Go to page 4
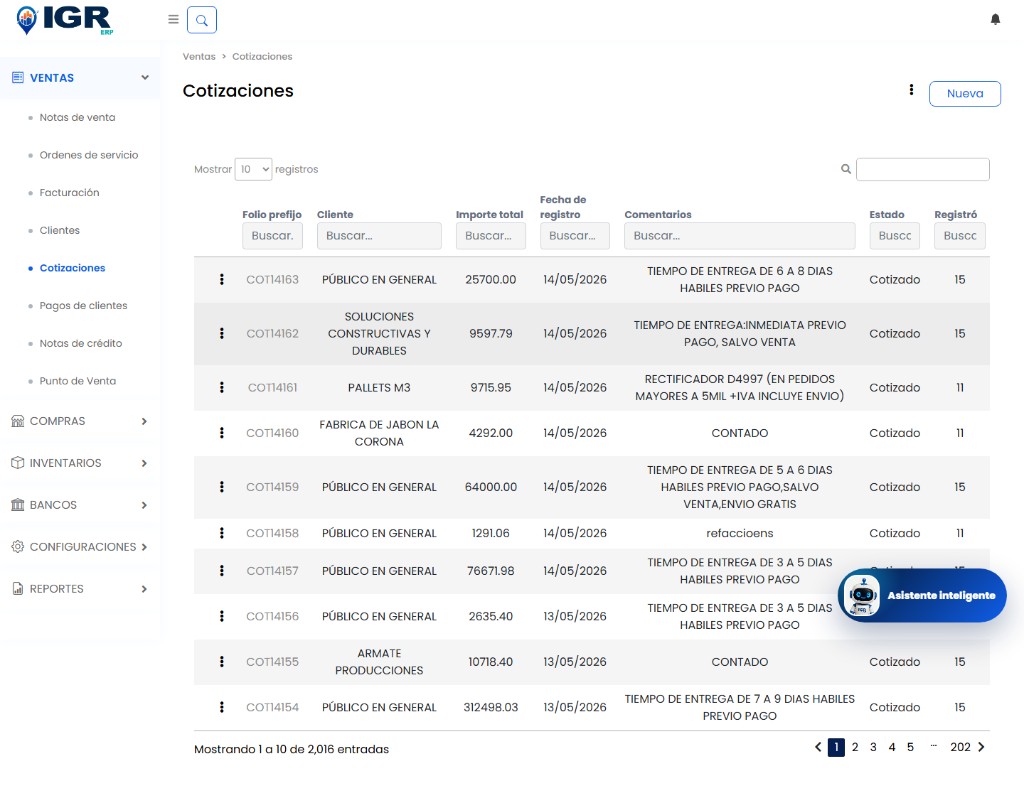Screen dimensions: 1024x798 pyautogui.click(x=891, y=747)
